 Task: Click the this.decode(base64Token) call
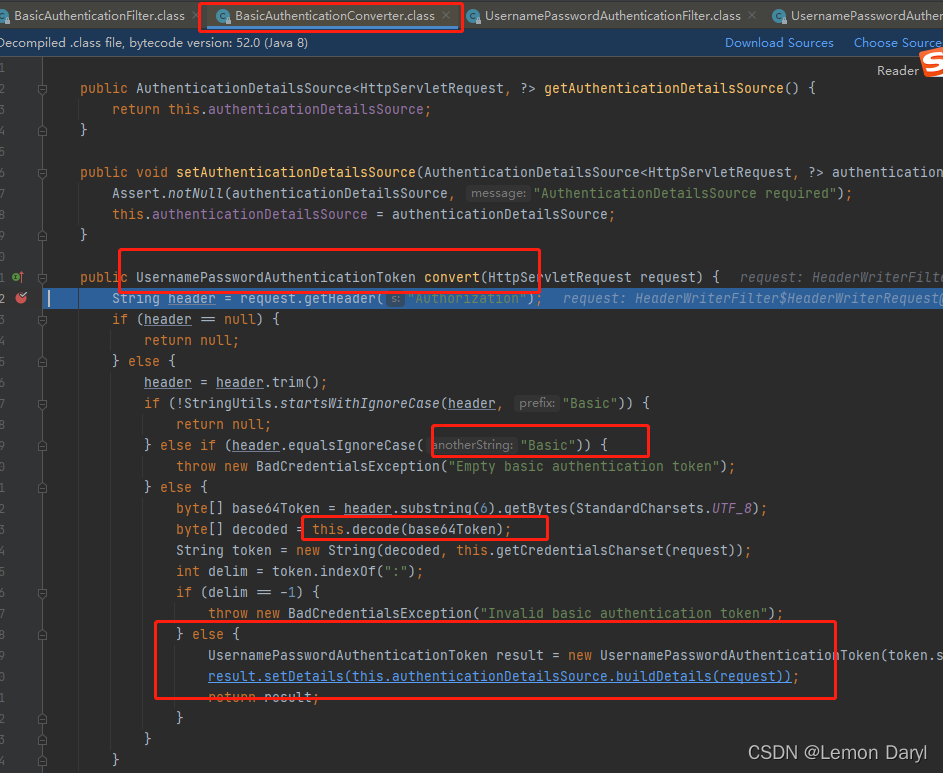coord(407,529)
